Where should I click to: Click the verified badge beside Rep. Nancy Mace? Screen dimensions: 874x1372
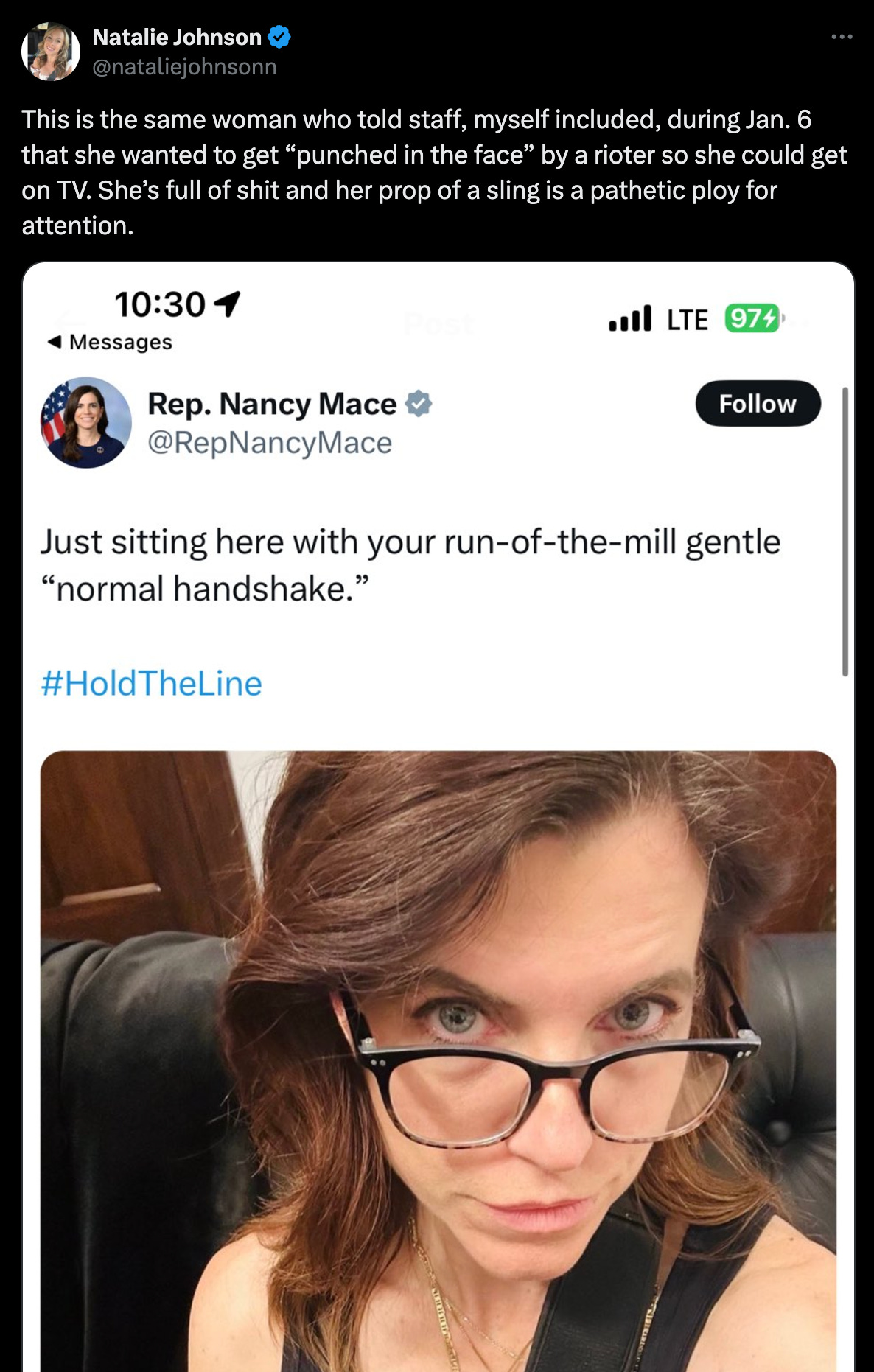pyautogui.click(x=417, y=404)
